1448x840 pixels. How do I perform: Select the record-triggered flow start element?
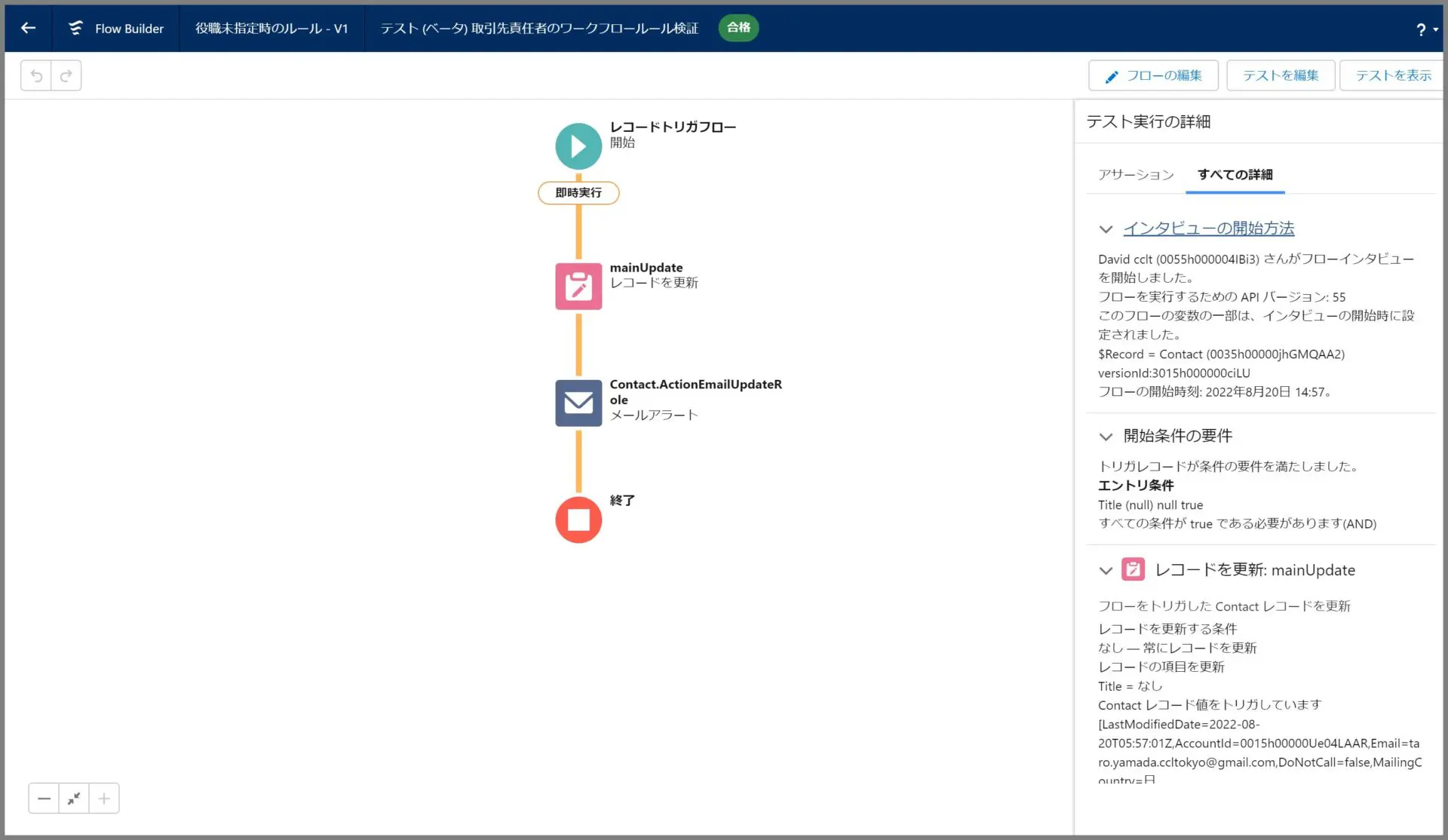tap(578, 146)
